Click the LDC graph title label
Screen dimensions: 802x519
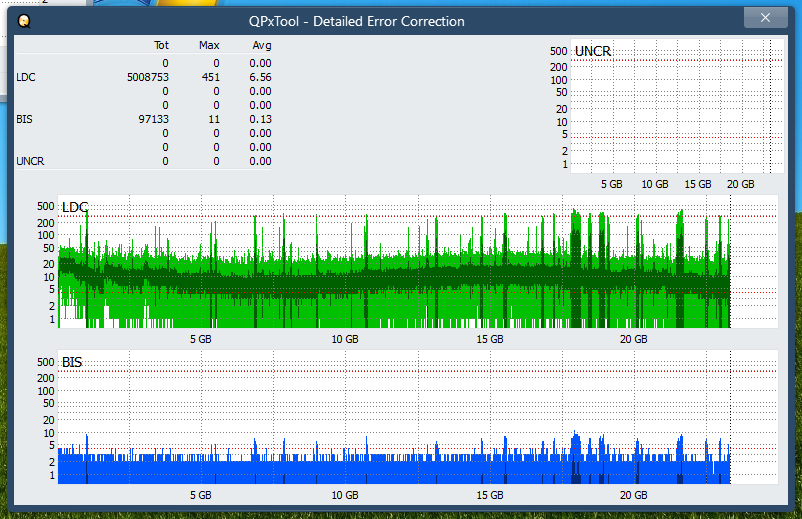pyautogui.click(x=75, y=207)
